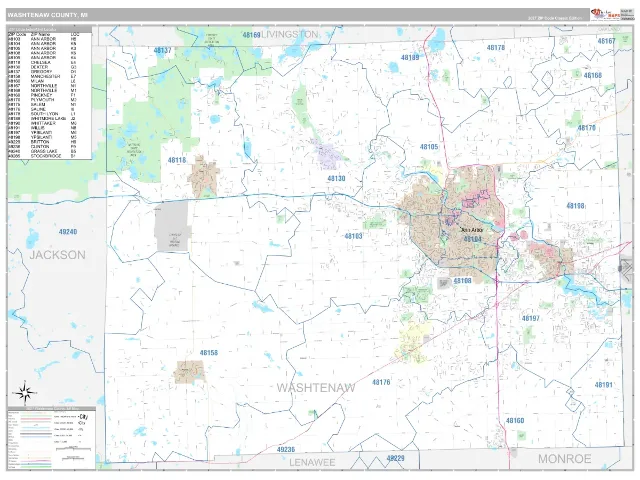Viewport: 640px width, 480px height.
Task: Click the 48104 ZIP code label
Action: [x=472, y=239]
